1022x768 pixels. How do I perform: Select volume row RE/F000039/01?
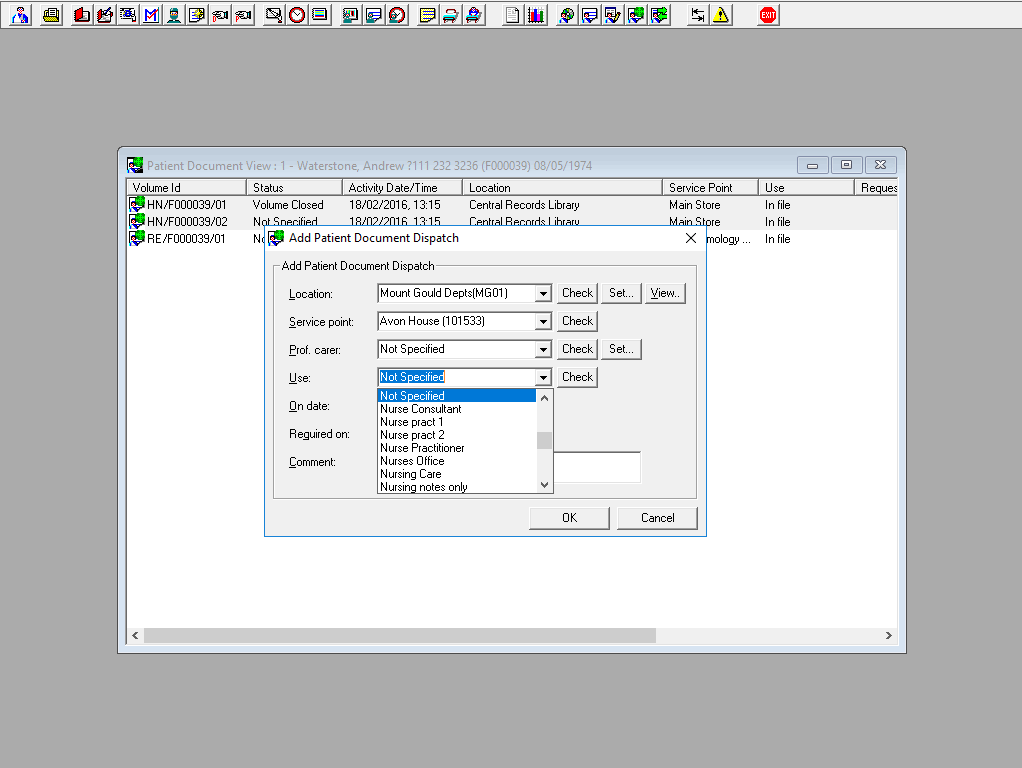512,239
